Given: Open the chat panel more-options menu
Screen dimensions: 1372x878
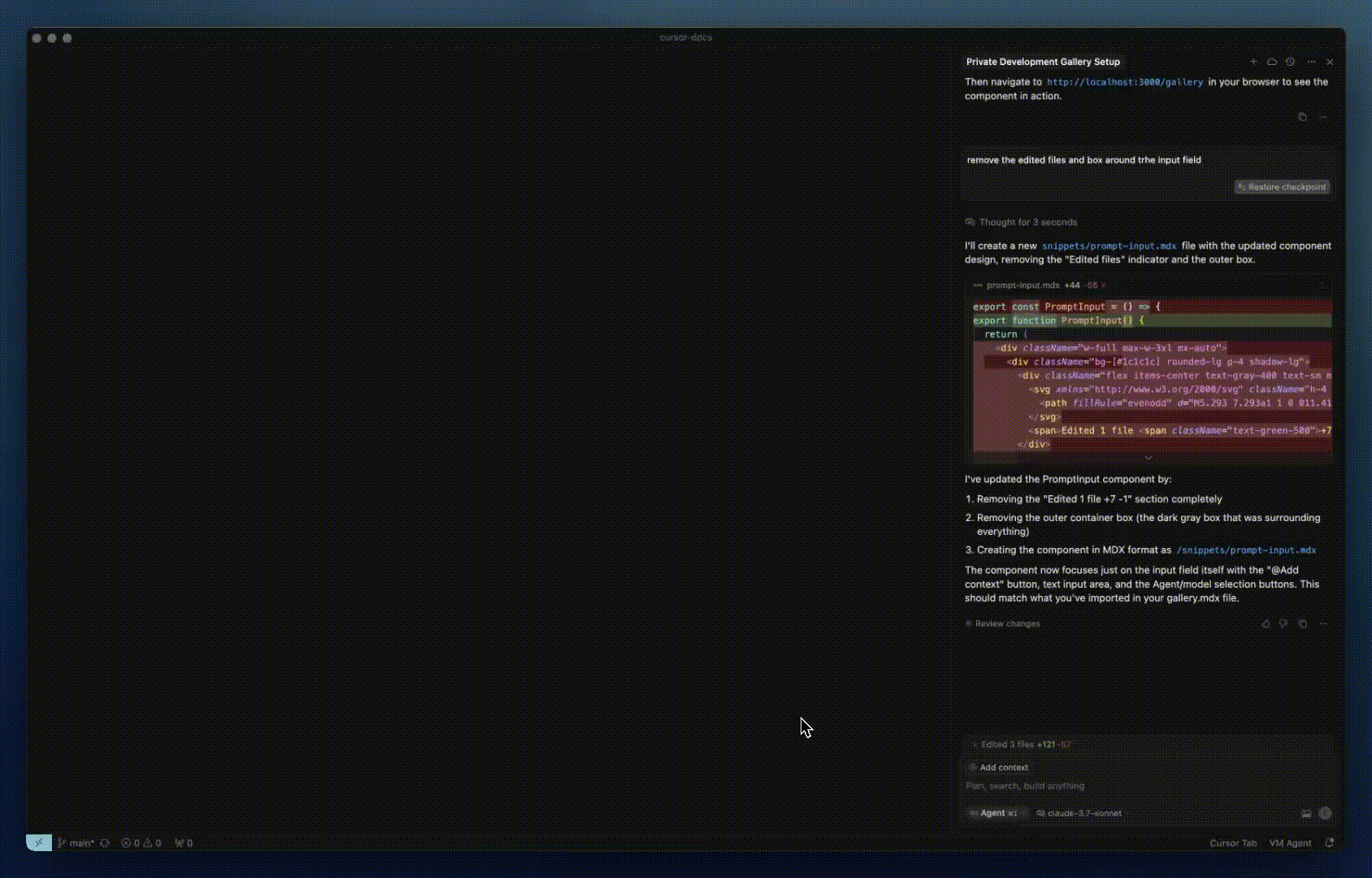Looking at the screenshot, I should 1311,62.
